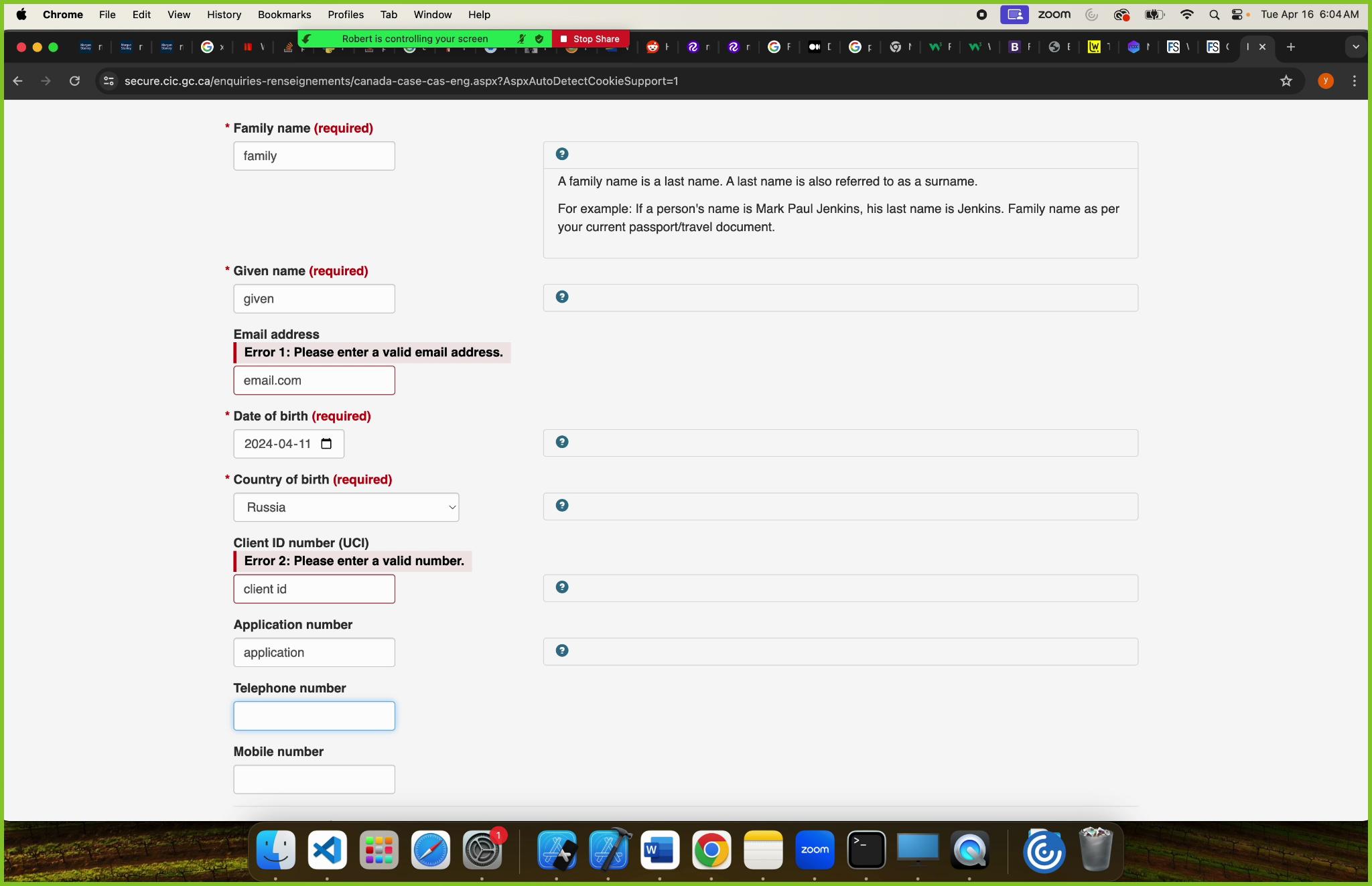Click the help icon next to Client ID number
Viewport: 1372px width, 886px height.
pyautogui.click(x=562, y=587)
